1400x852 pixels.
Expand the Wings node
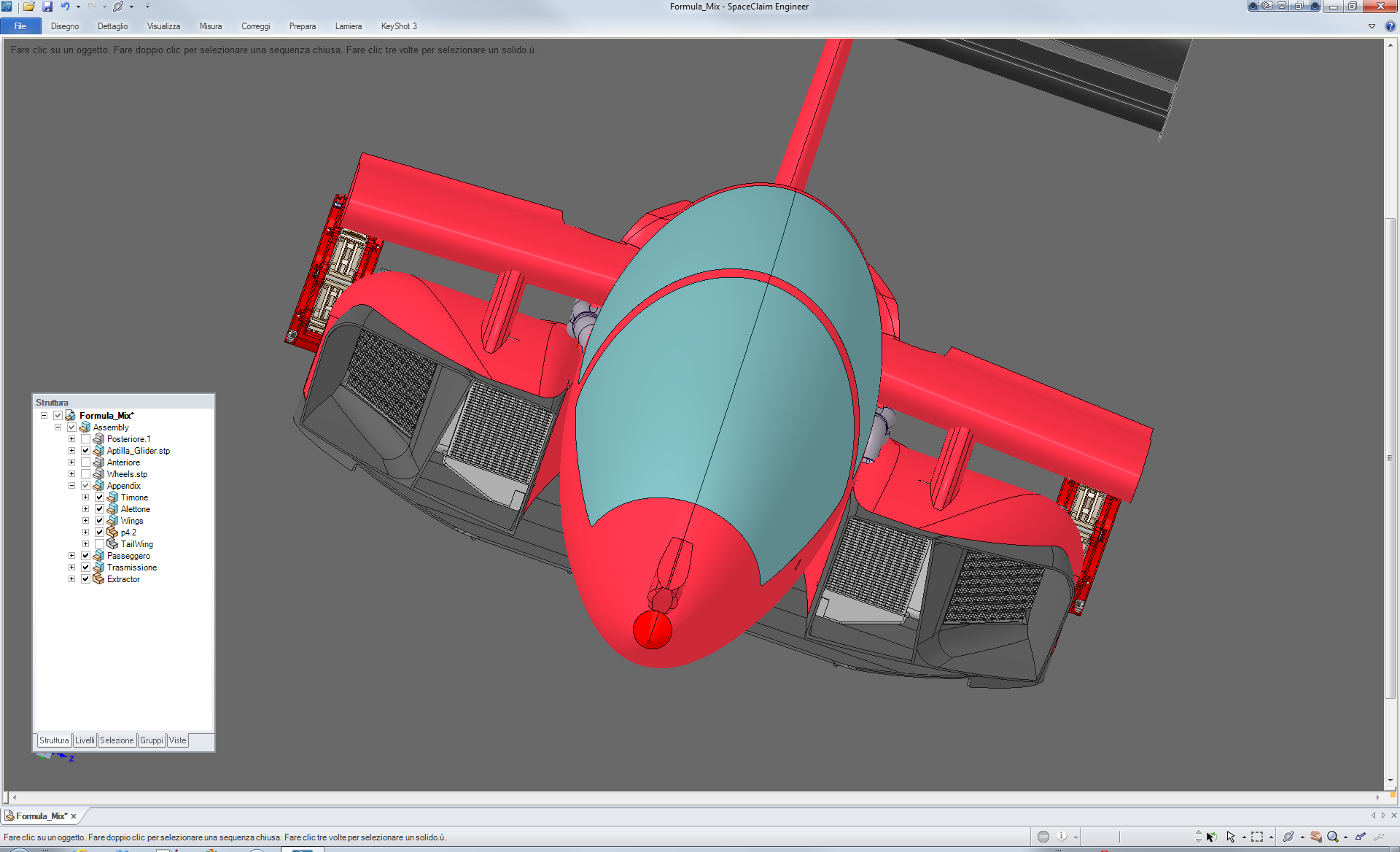click(x=85, y=521)
